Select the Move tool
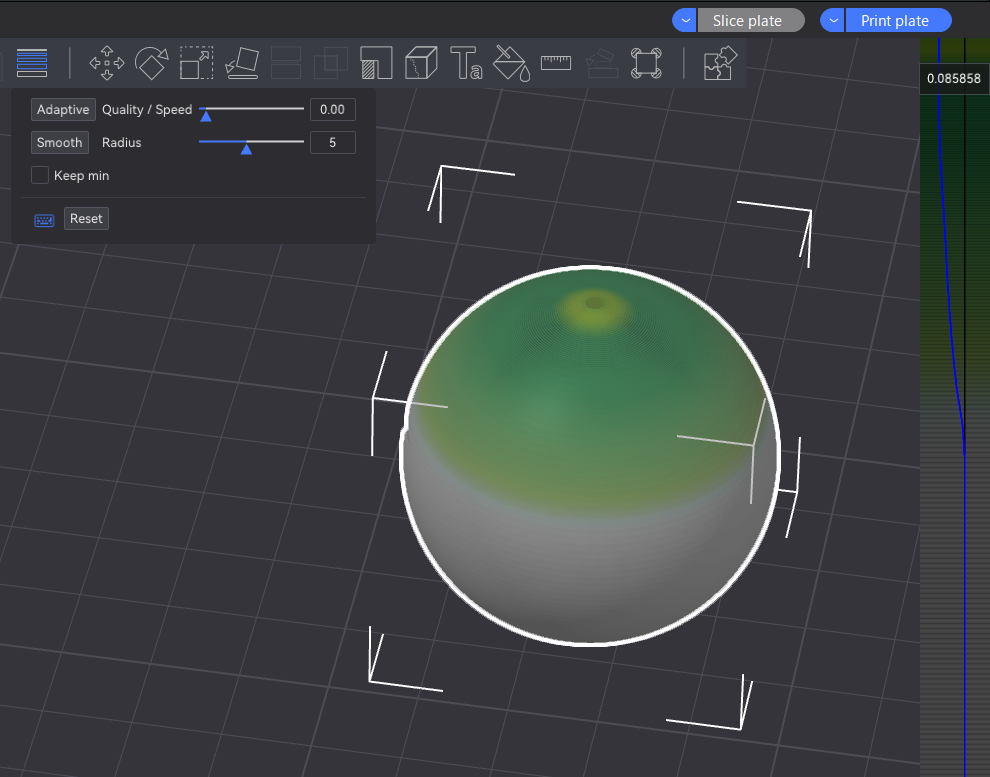Screen dimensions: 990x777 (106, 62)
